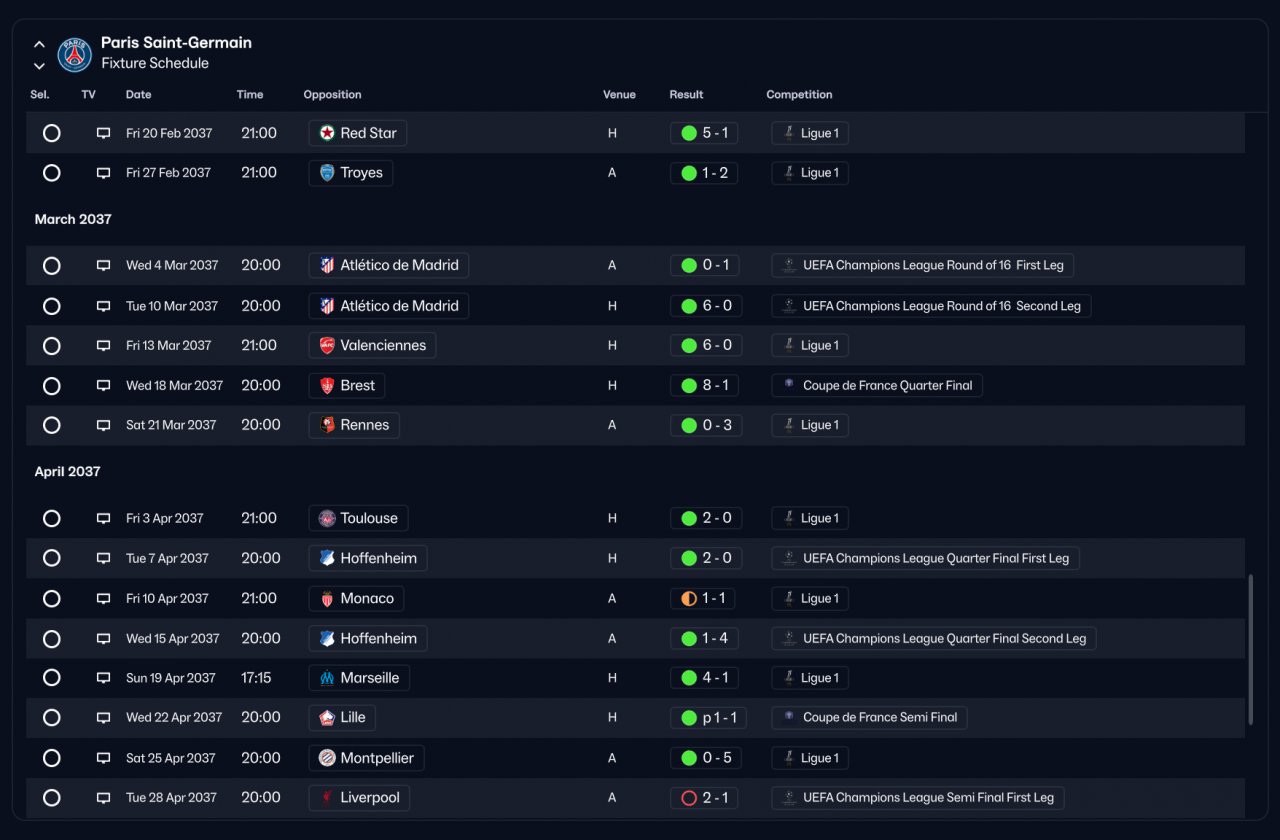
Task: Select the radio button for Valenciennes match
Action: tap(52, 346)
